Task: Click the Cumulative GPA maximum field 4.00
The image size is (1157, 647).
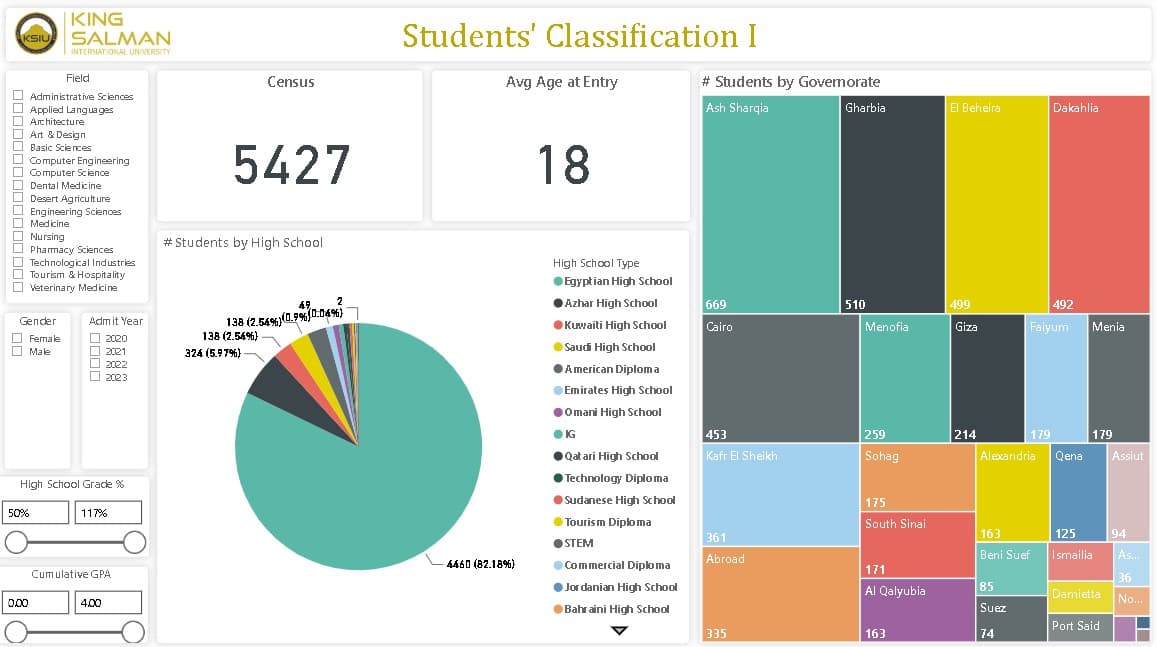Action: point(108,602)
